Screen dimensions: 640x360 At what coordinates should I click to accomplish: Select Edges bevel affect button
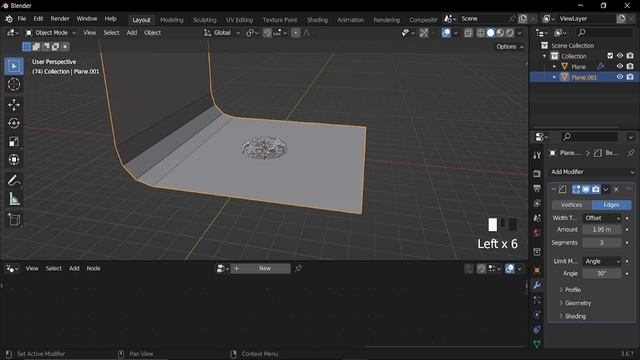pyautogui.click(x=611, y=205)
